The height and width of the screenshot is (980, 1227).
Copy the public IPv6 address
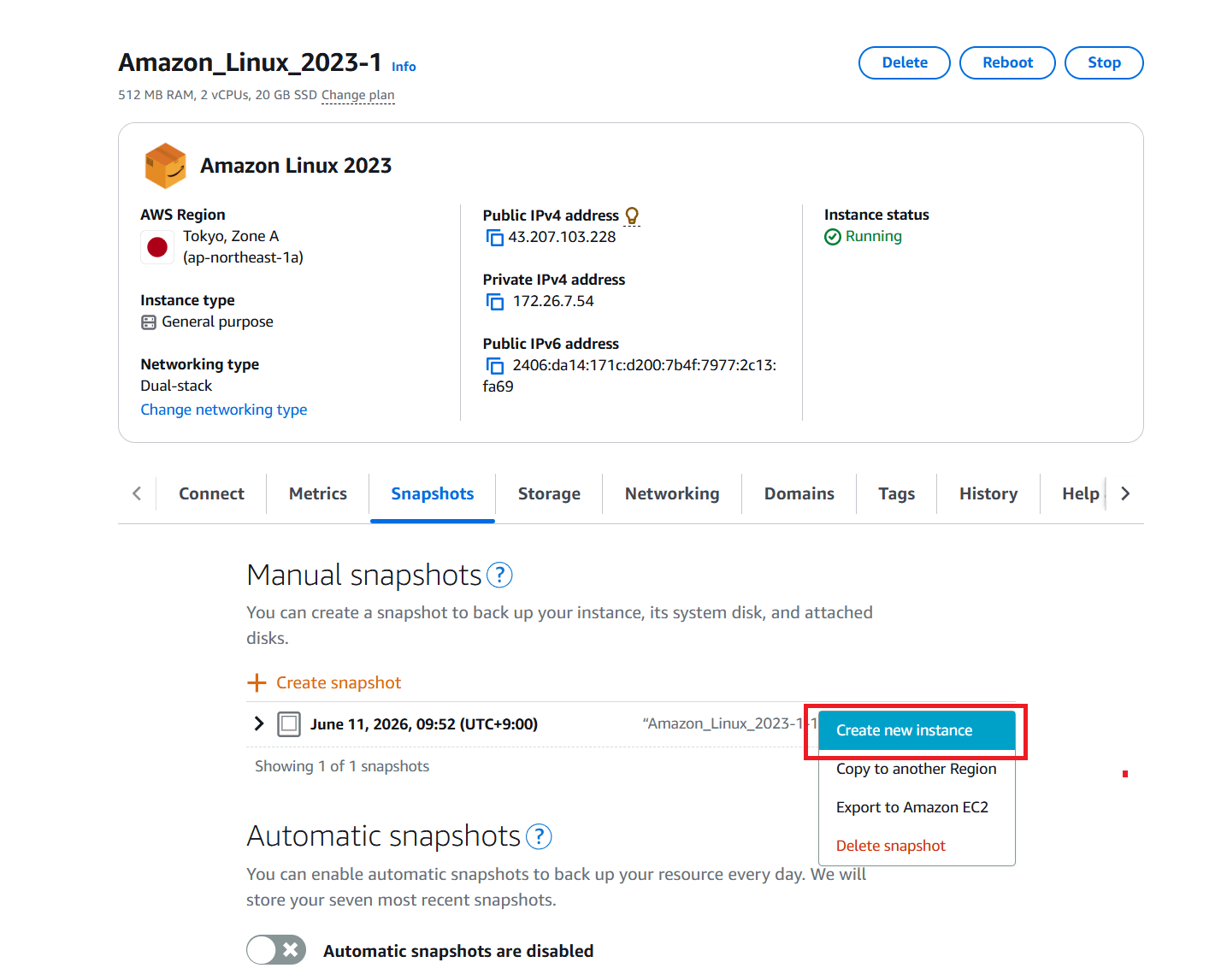[494, 366]
